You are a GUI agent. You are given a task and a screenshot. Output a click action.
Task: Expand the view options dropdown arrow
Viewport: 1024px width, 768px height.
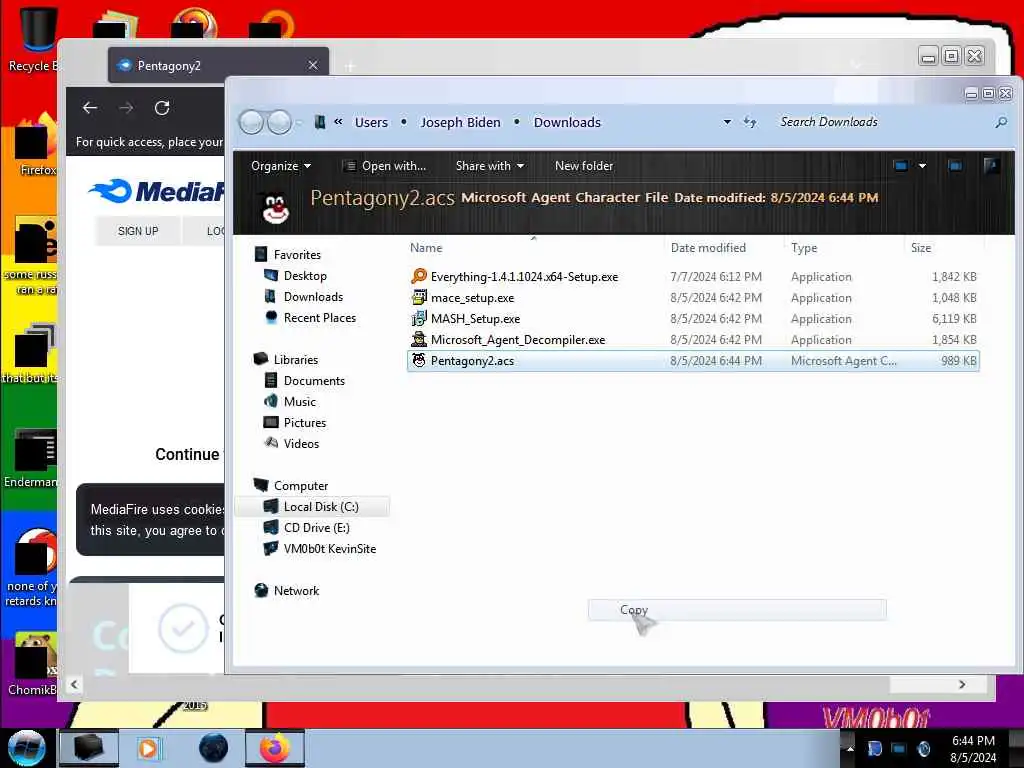tap(922, 166)
